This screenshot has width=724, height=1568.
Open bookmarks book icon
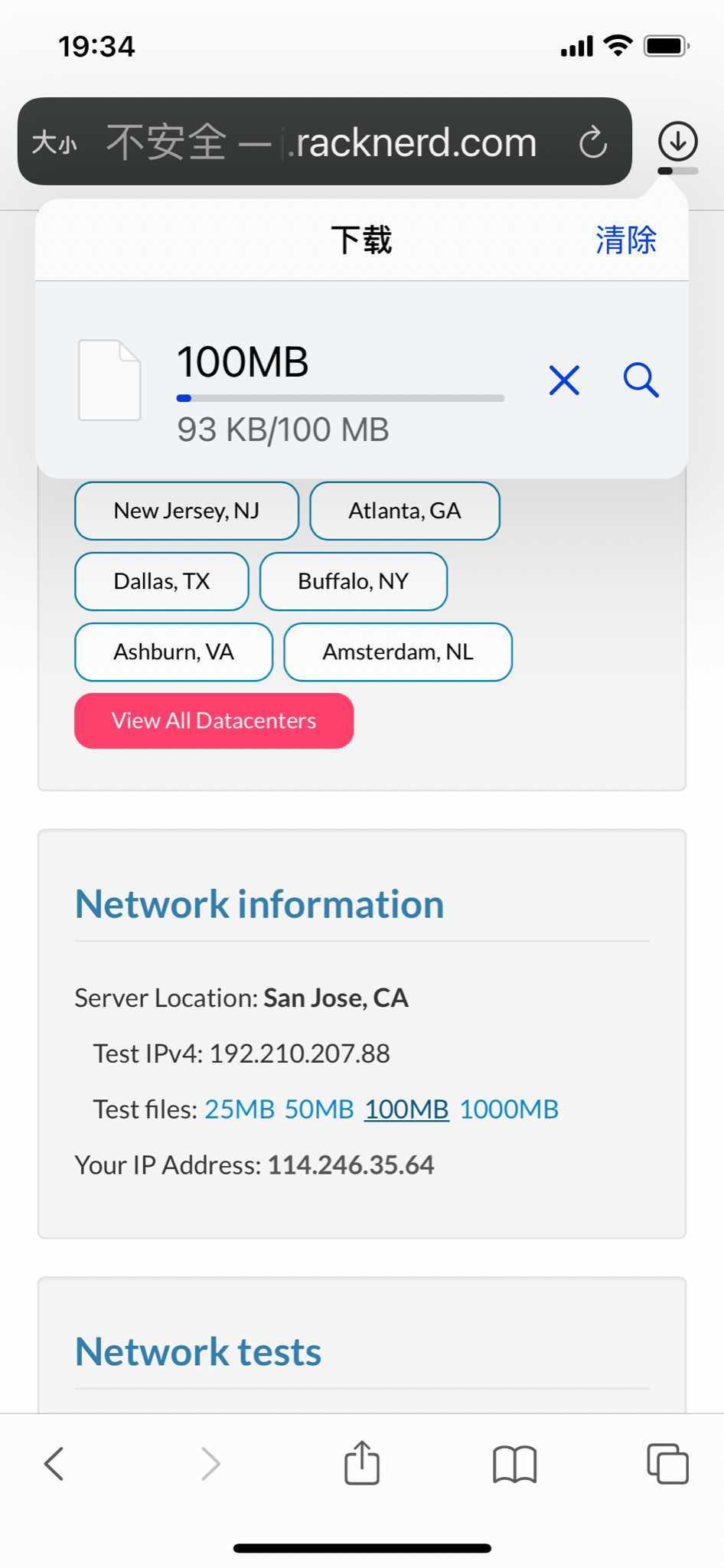tap(514, 1464)
